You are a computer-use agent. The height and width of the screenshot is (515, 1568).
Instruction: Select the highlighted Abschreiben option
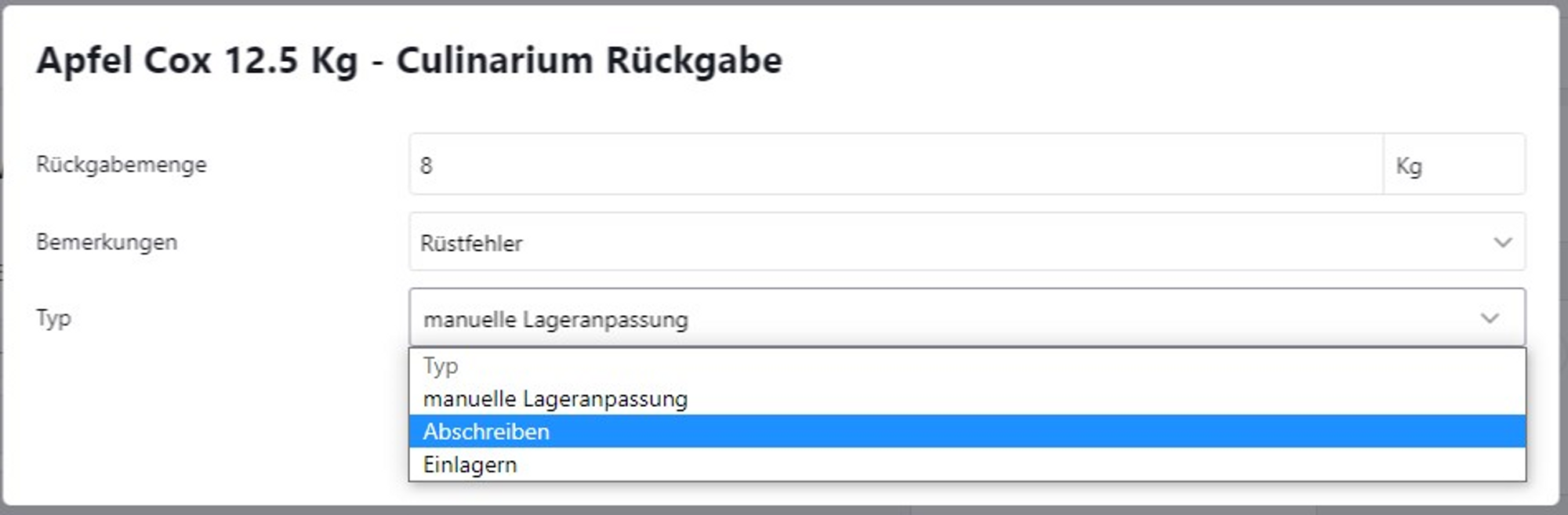click(x=486, y=432)
